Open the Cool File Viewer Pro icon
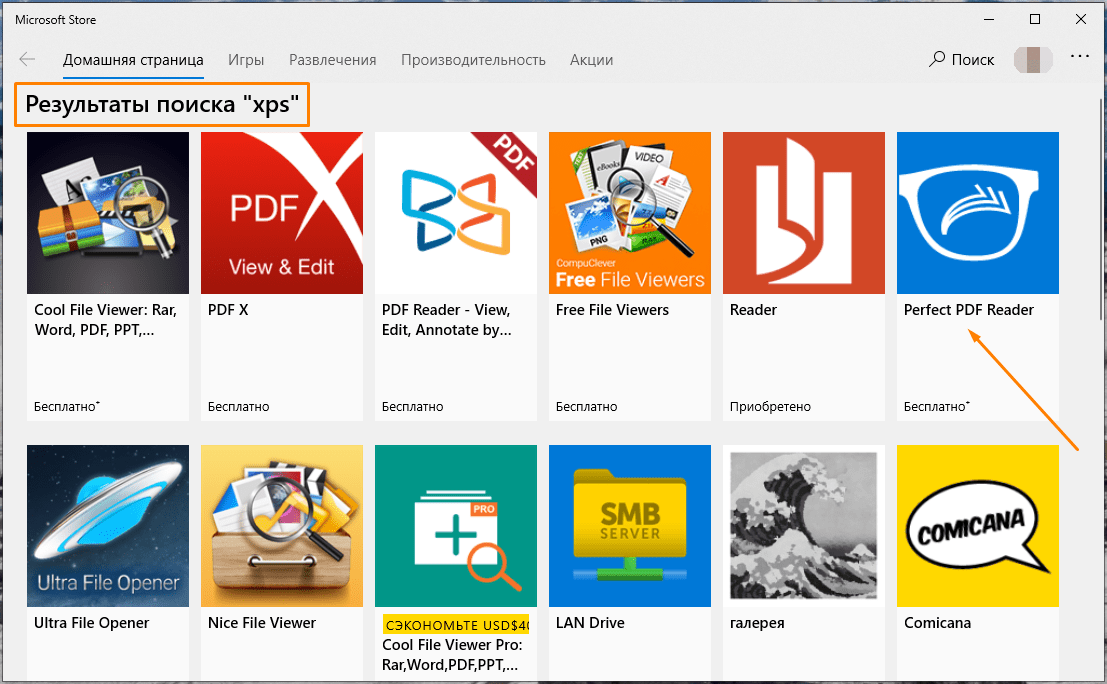Image resolution: width=1107 pixels, height=684 pixels. point(456,526)
